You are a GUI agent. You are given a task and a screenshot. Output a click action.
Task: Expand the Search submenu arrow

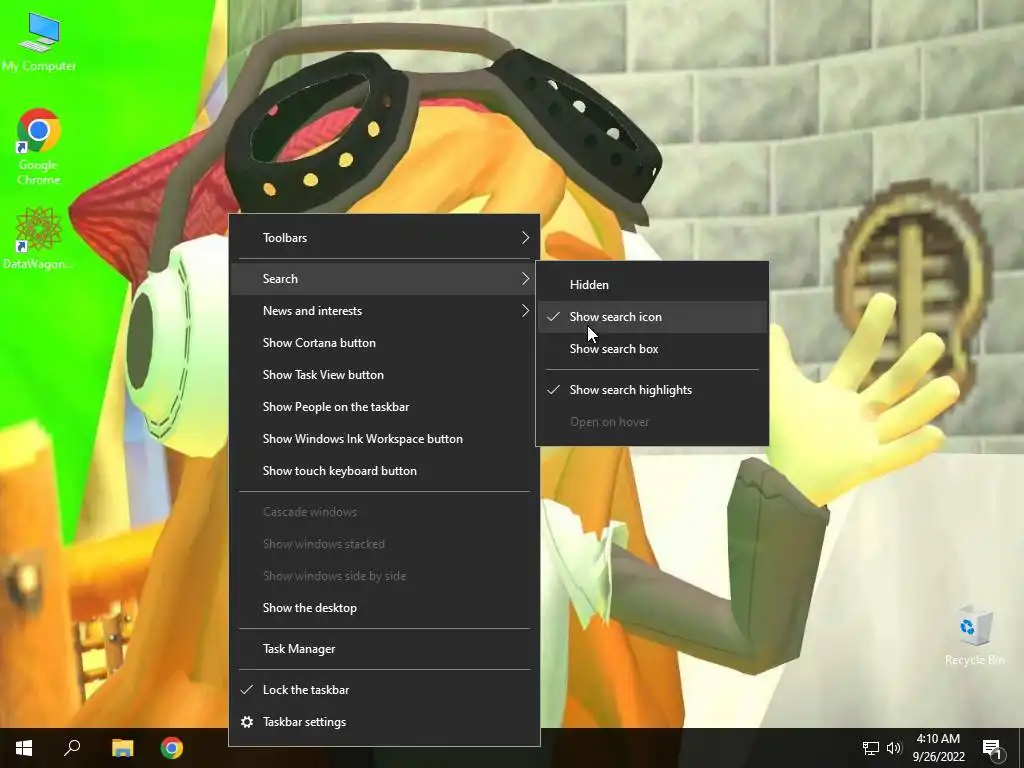pyautogui.click(x=525, y=279)
